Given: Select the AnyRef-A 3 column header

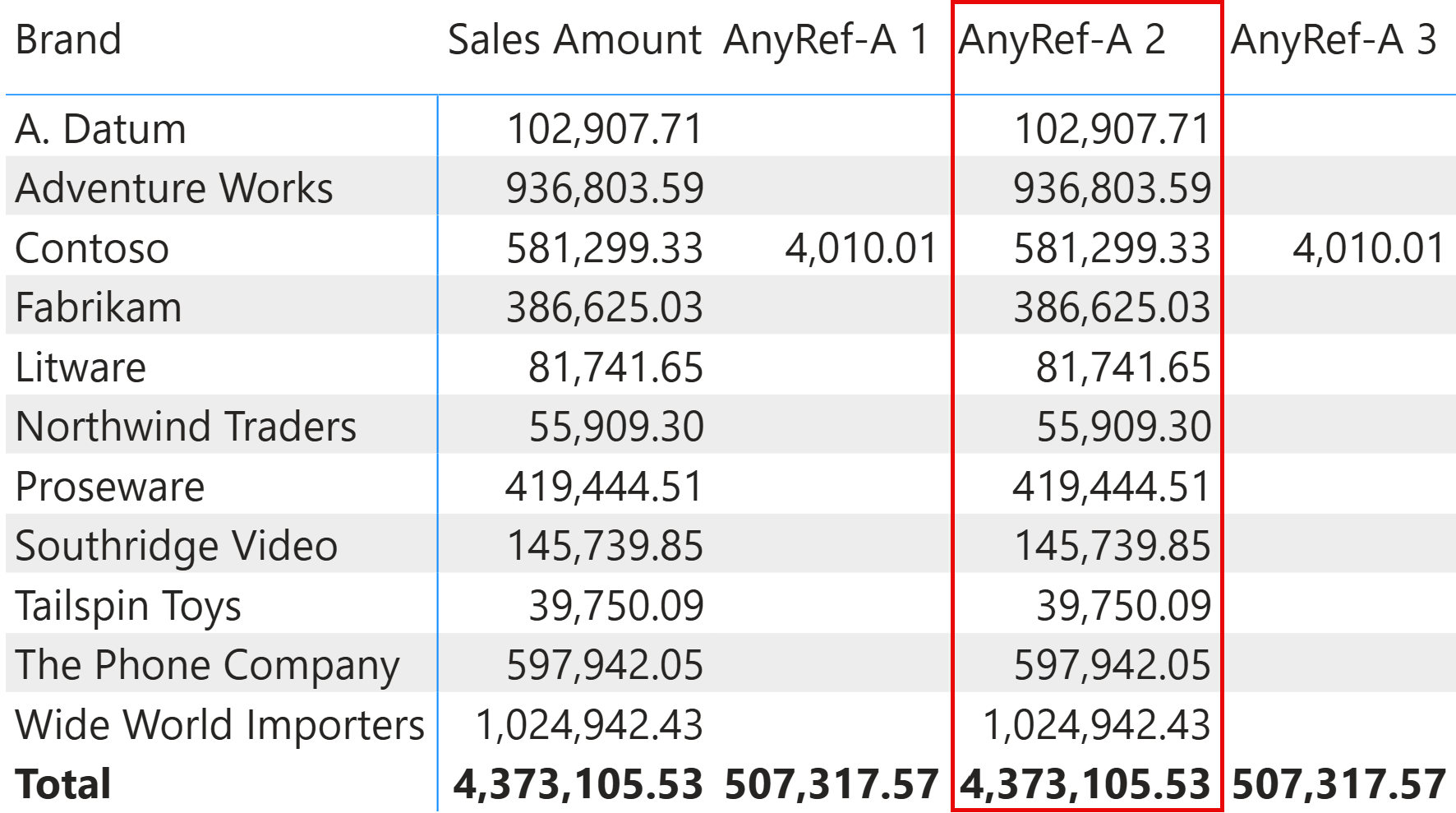Looking at the screenshot, I should [1333, 39].
